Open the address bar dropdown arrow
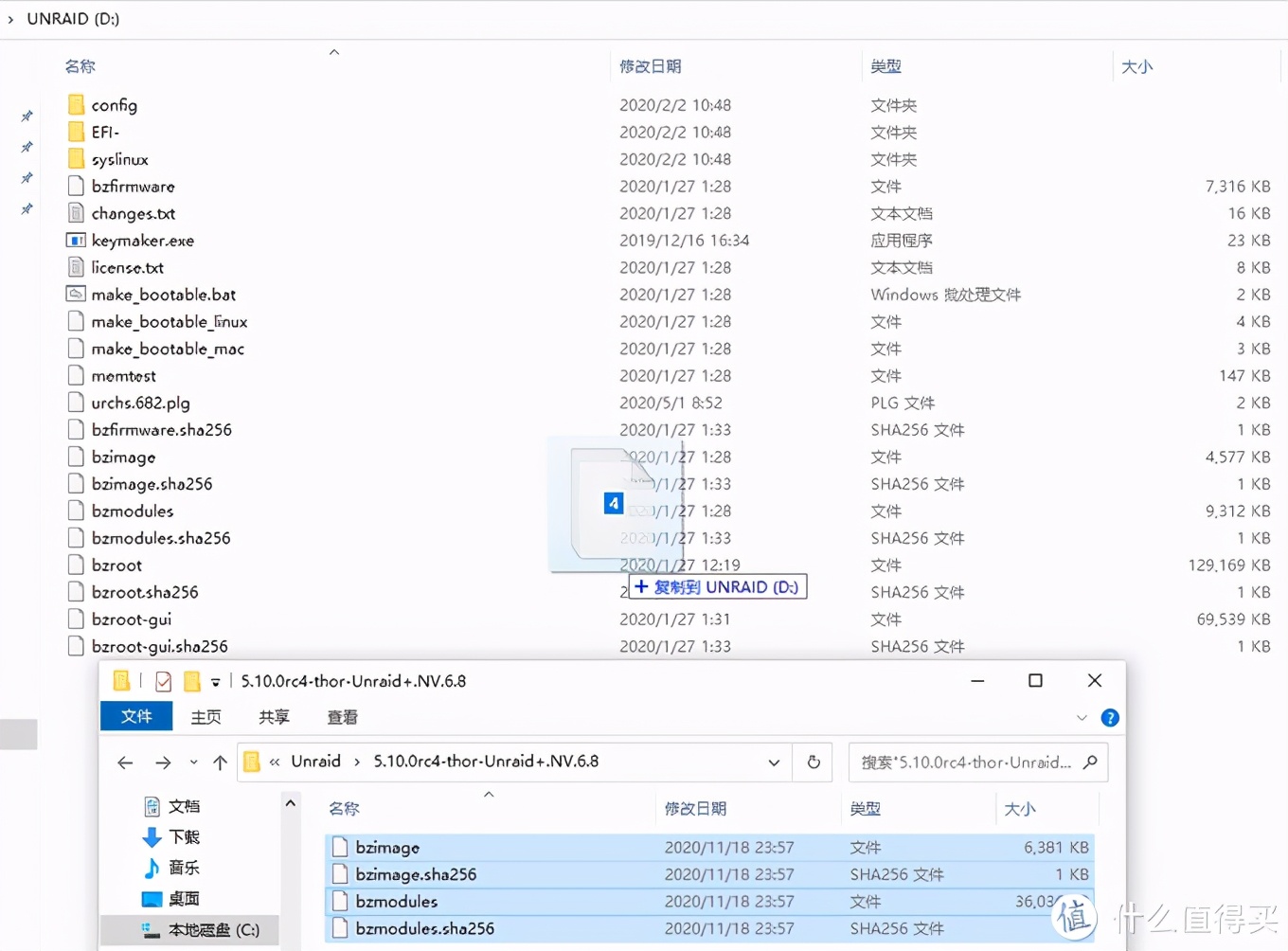Image resolution: width=1288 pixels, height=951 pixels. 774,762
